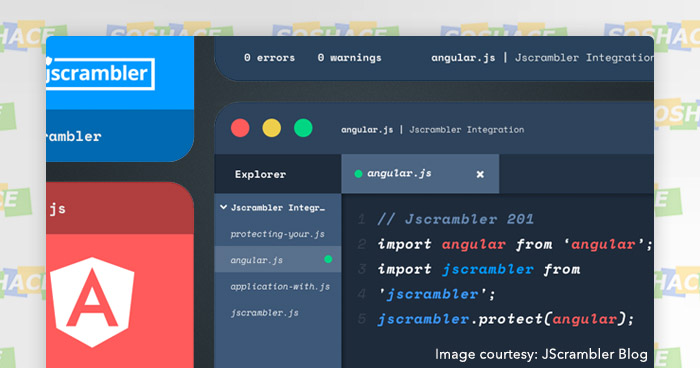Click the green maximize window dot
The height and width of the screenshot is (368, 700).
coord(303,128)
